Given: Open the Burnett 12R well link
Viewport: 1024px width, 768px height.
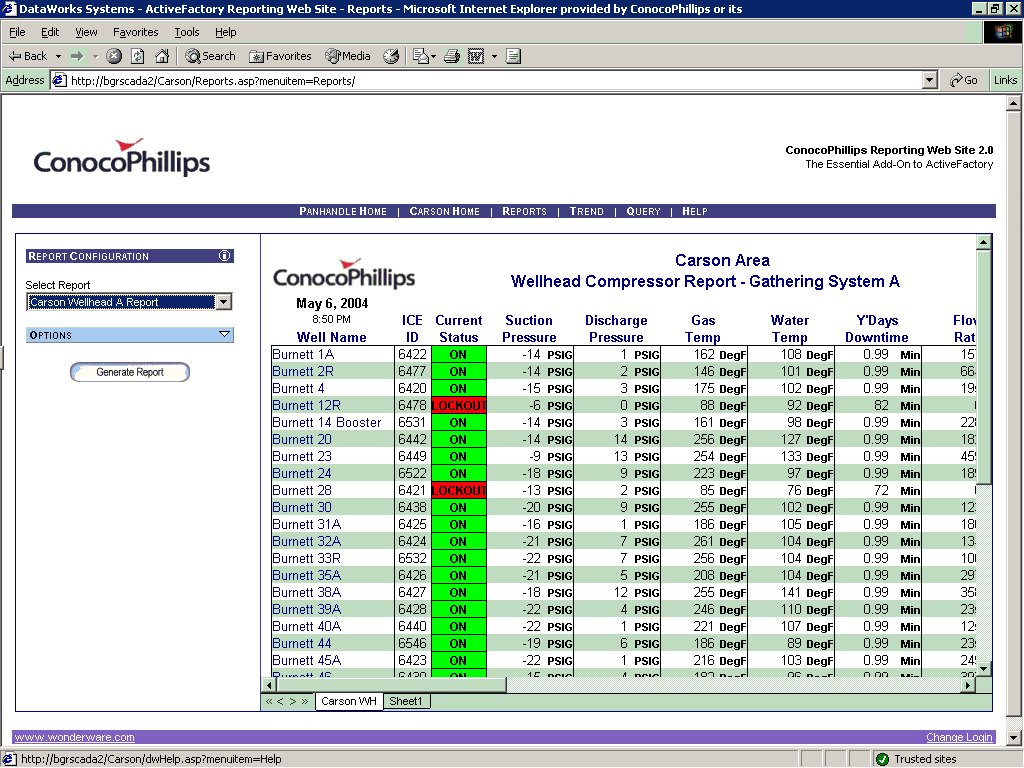Looking at the screenshot, I should (x=306, y=406).
